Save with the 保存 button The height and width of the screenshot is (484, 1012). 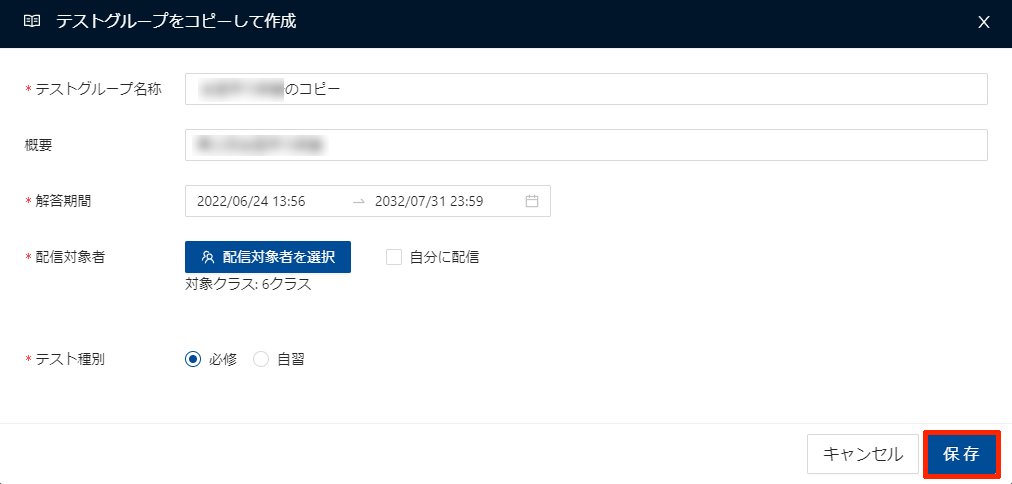[x=961, y=454]
